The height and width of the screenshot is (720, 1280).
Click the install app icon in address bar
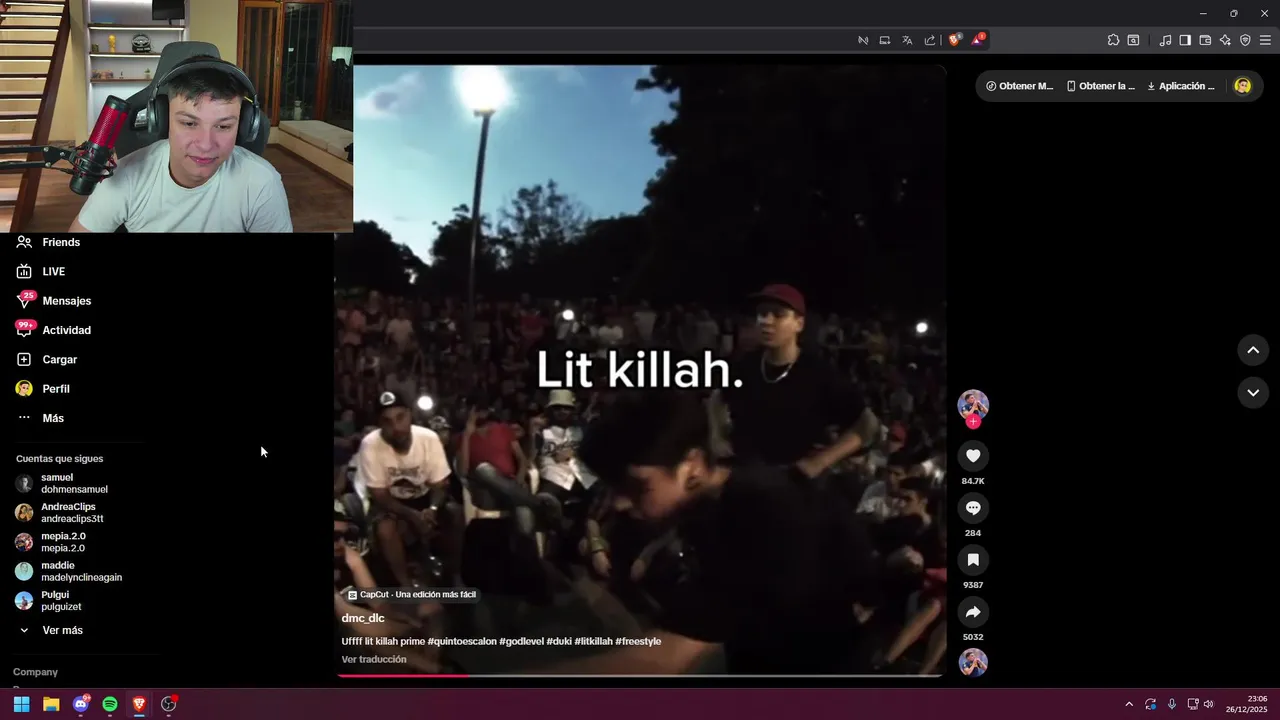click(885, 40)
